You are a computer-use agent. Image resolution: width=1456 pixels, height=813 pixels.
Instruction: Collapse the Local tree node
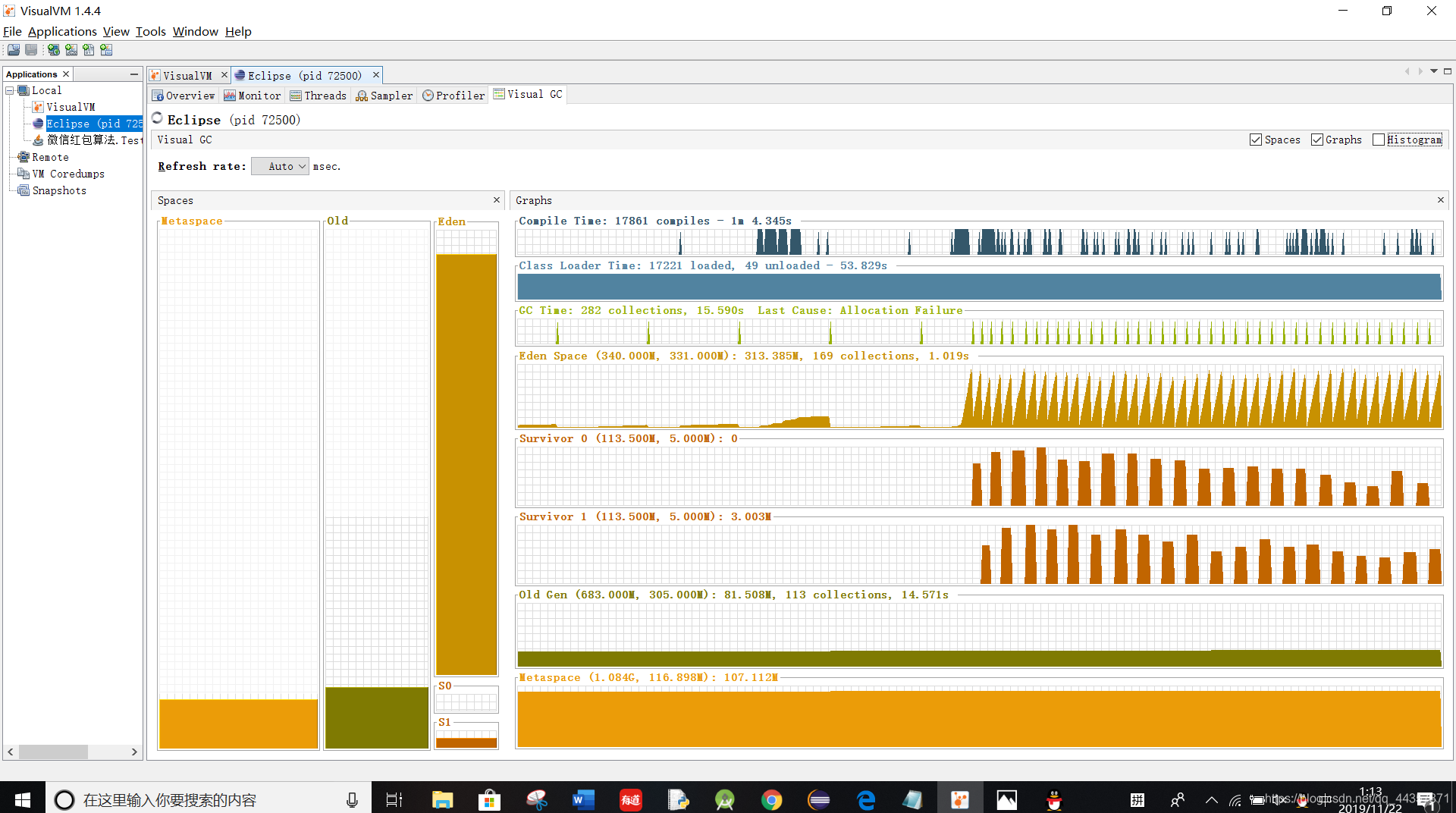click(x=10, y=90)
